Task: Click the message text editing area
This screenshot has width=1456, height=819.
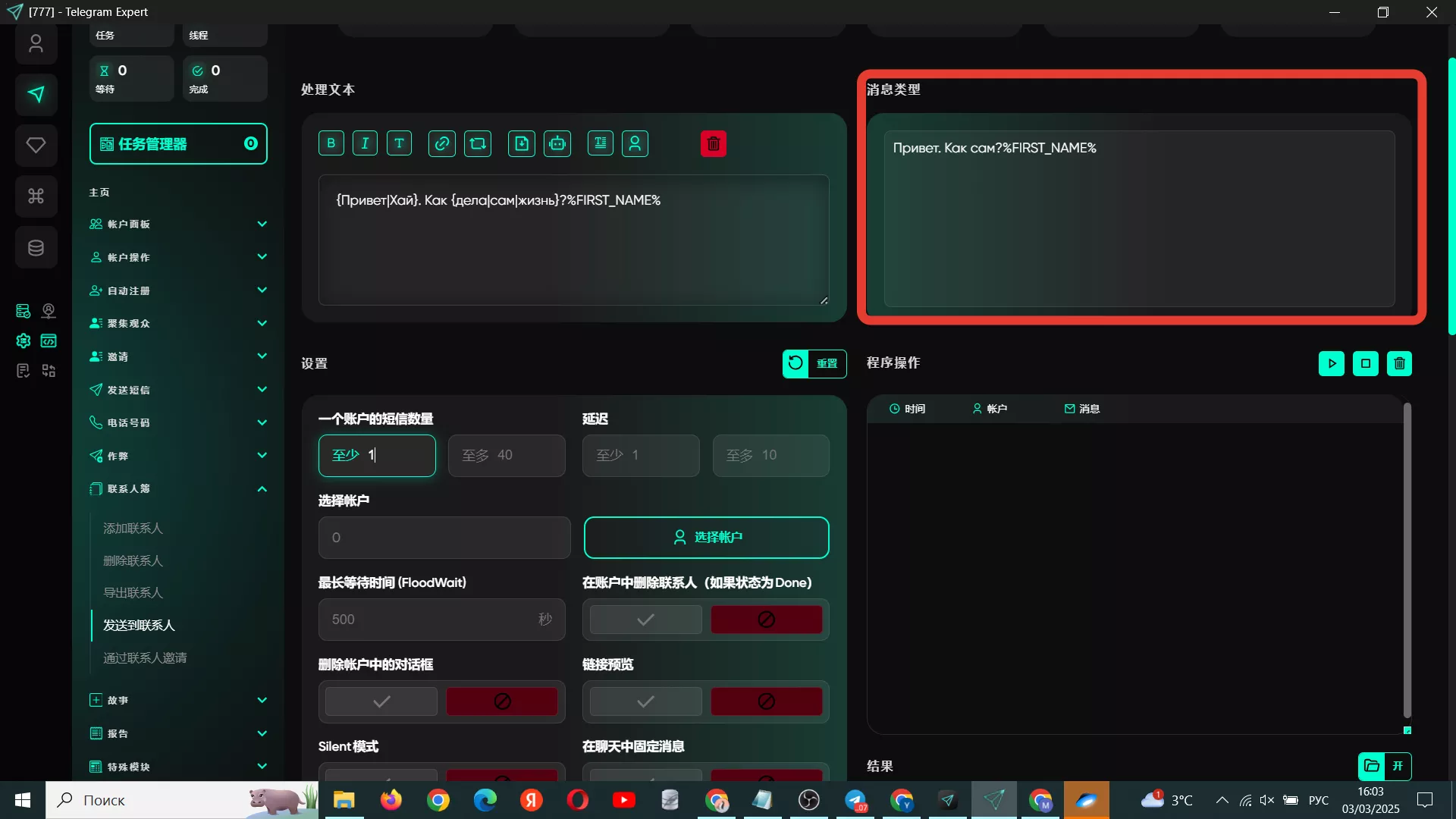Action: coord(573,240)
